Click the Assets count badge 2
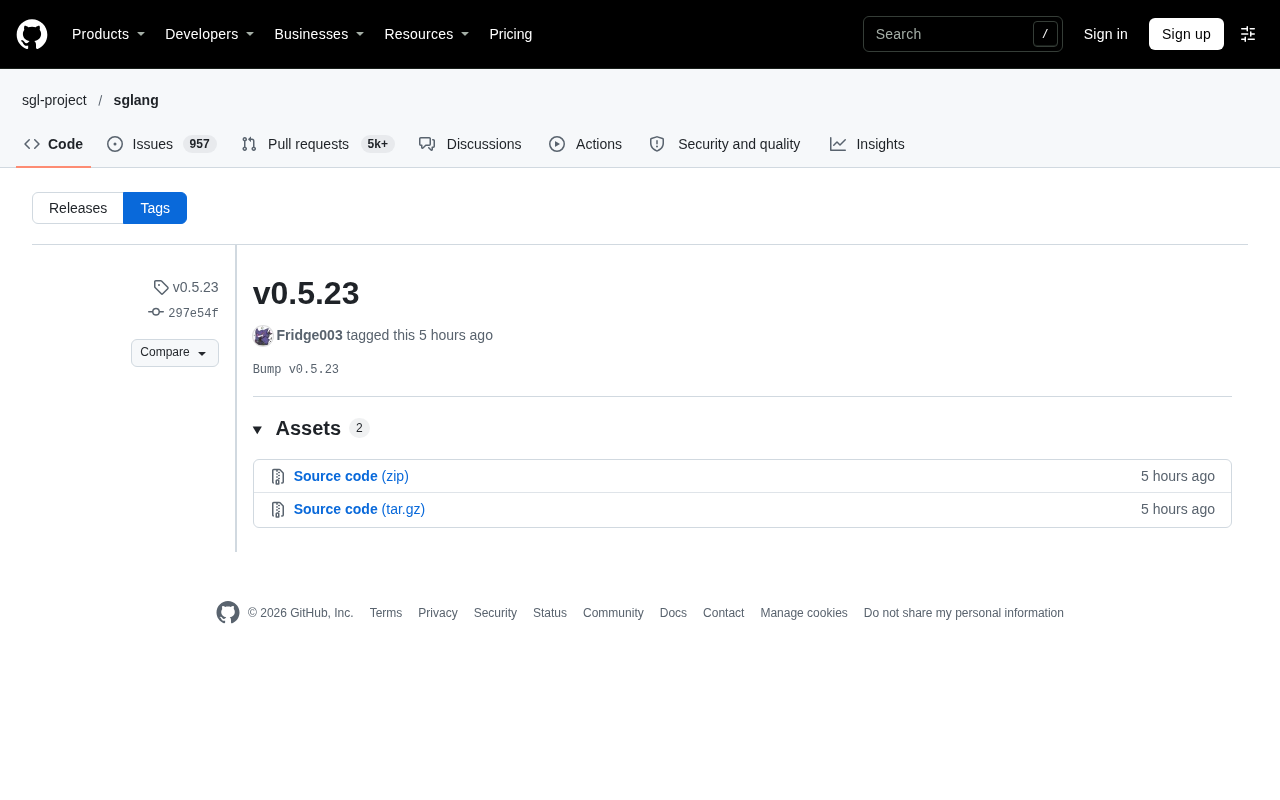Viewport: 1280px width, 800px height. 360,428
